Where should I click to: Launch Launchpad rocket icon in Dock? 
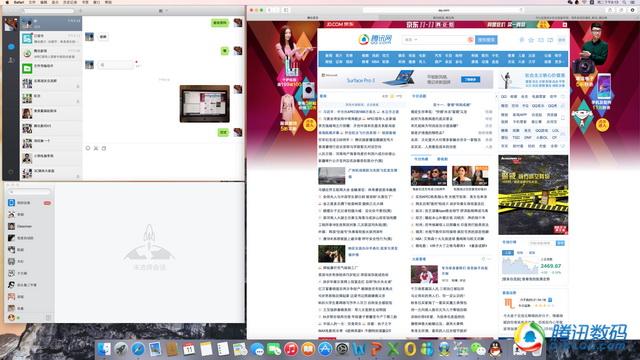click(120, 349)
